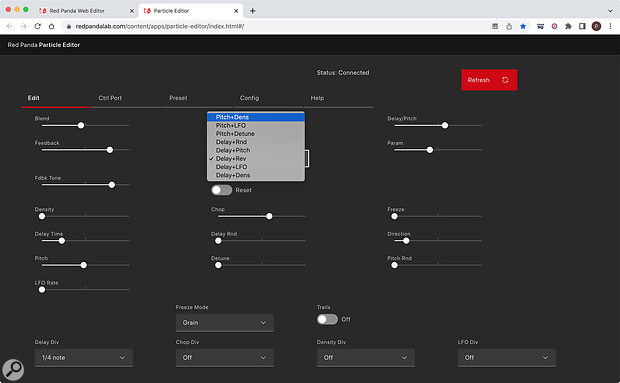Click the magnifier zoom icon in the corner
620x383 pixels.
pyautogui.click(x=13, y=370)
